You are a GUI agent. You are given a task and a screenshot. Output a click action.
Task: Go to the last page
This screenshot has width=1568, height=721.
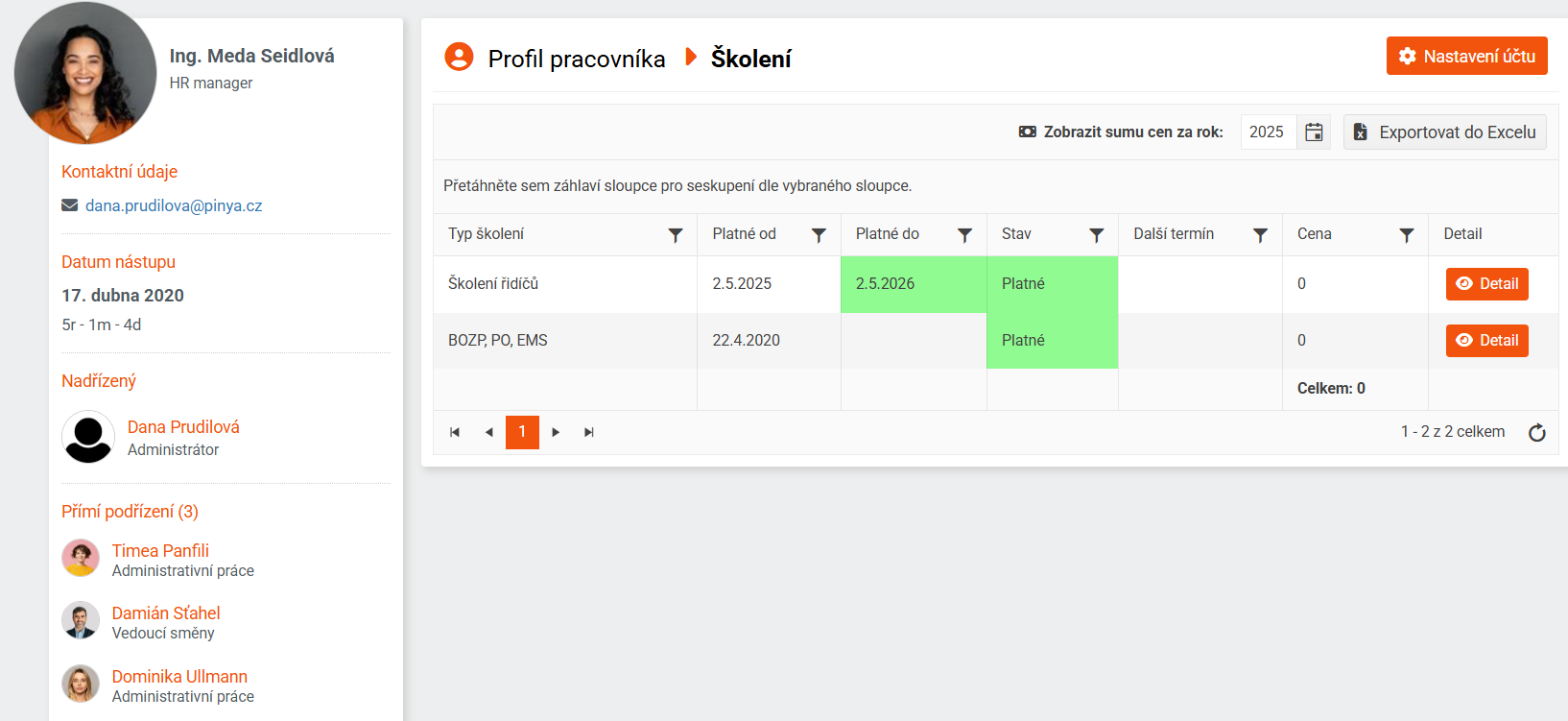589,432
